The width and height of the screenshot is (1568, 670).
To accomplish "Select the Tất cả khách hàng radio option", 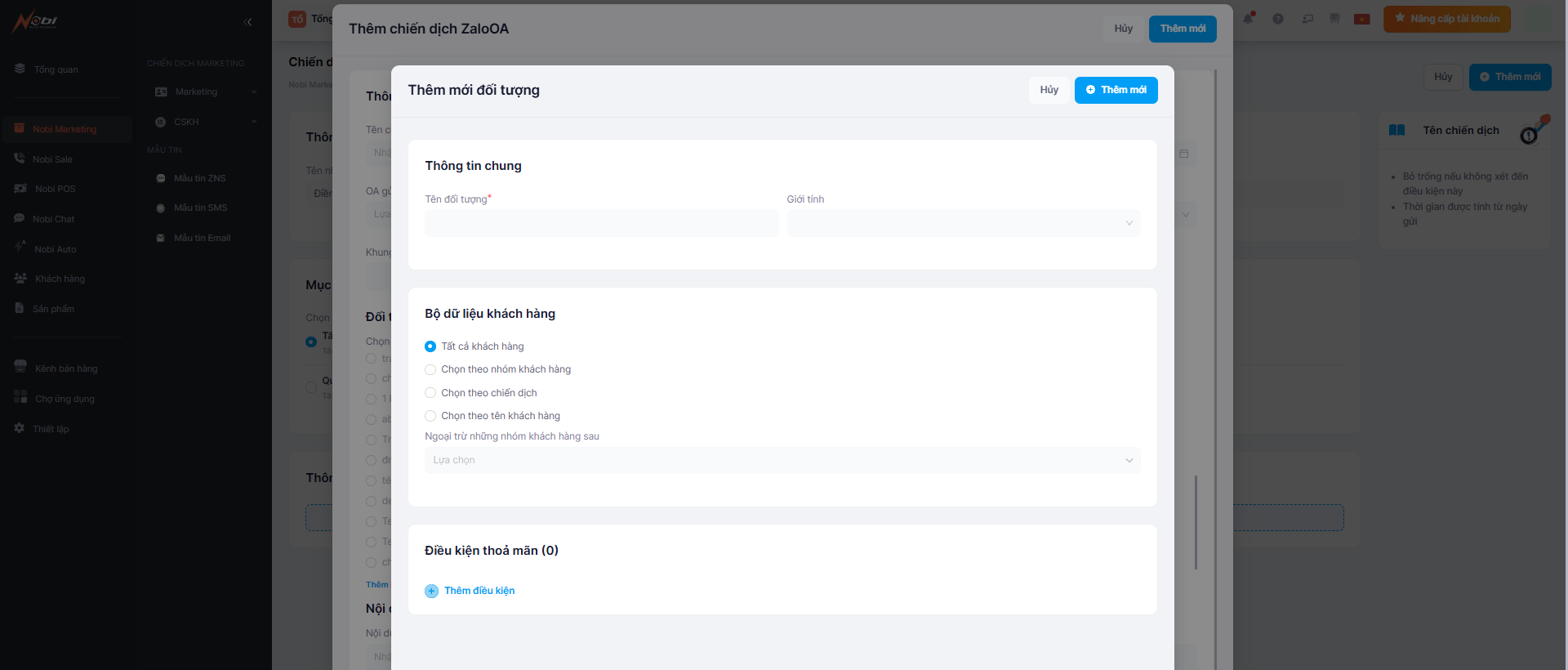I will (x=430, y=346).
